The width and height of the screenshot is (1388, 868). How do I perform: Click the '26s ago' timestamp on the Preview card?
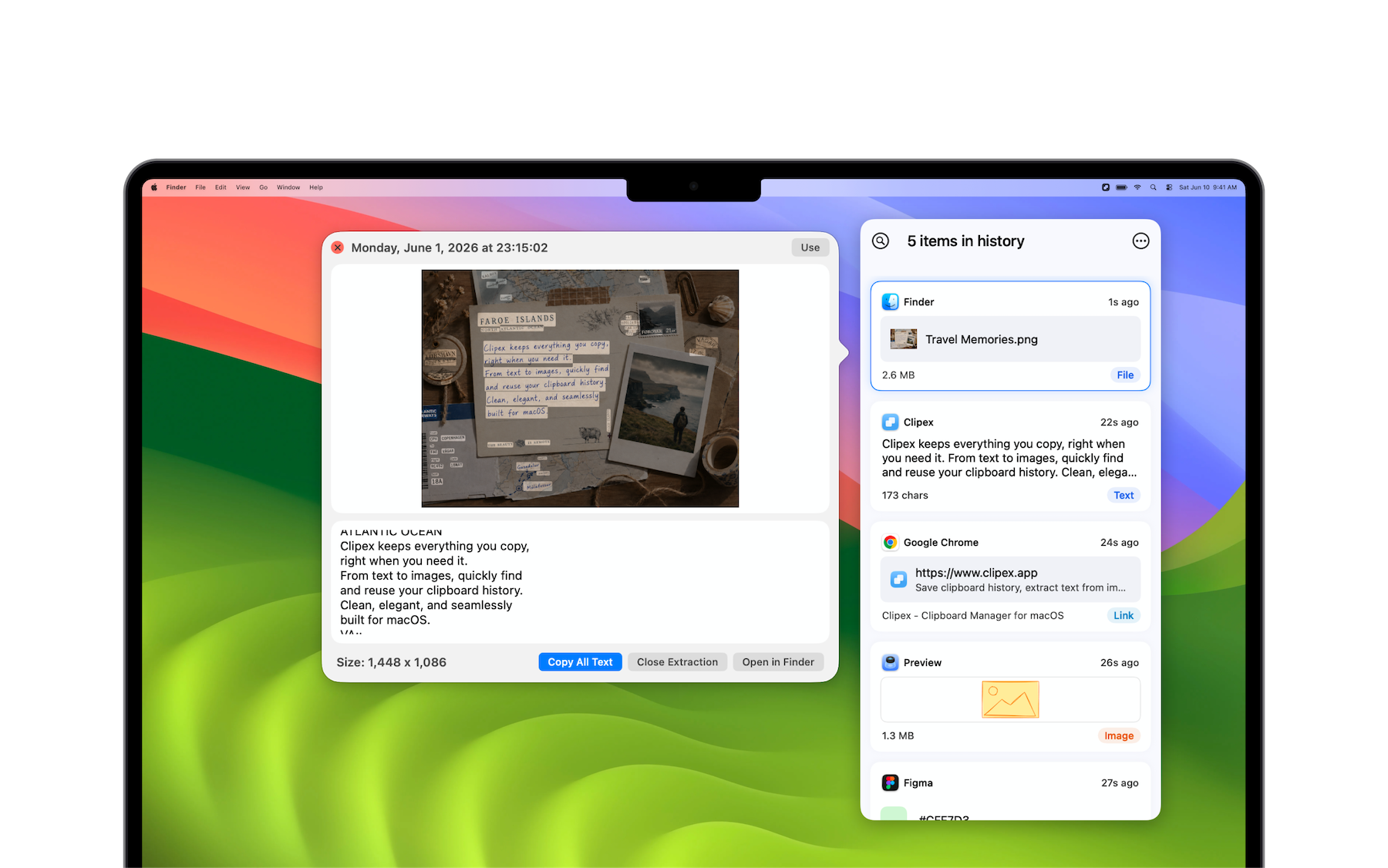click(x=1120, y=663)
